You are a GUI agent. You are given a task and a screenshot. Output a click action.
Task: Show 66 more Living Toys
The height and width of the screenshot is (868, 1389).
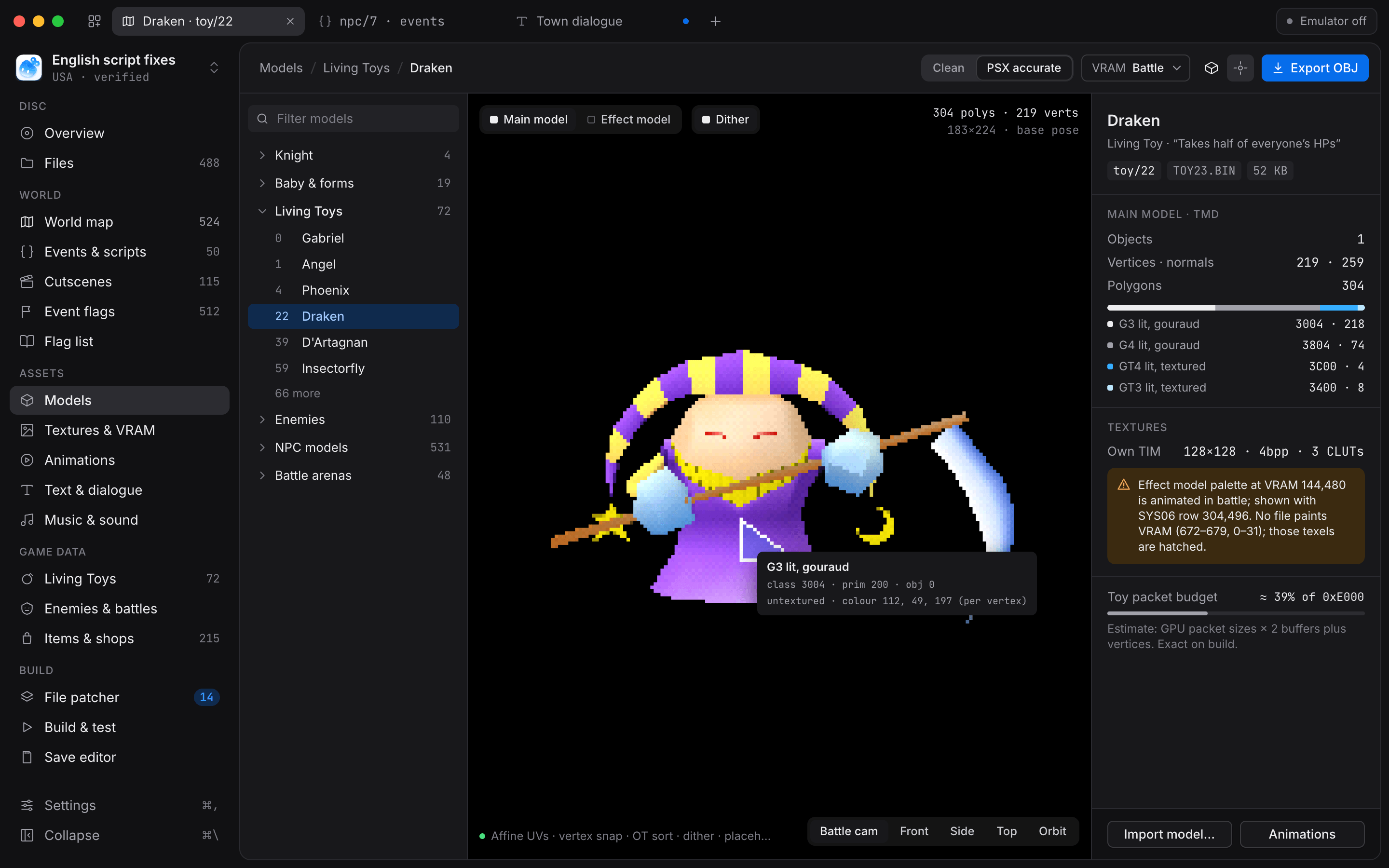tap(297, 393)
